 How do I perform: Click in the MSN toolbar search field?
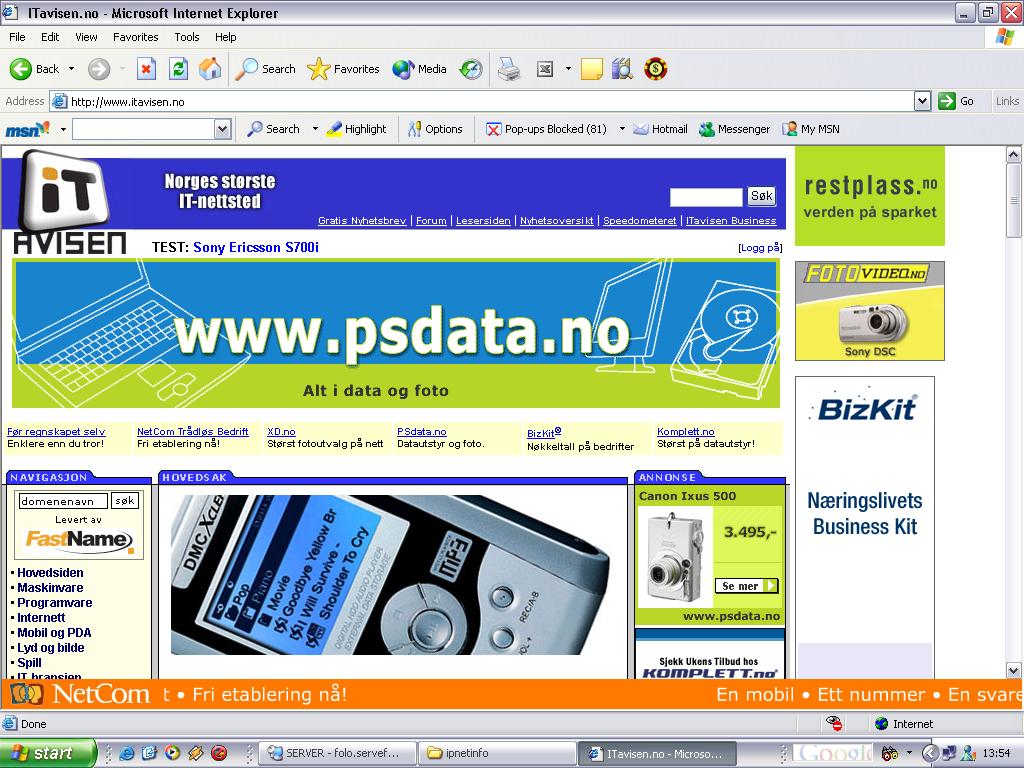click(144, 129)
